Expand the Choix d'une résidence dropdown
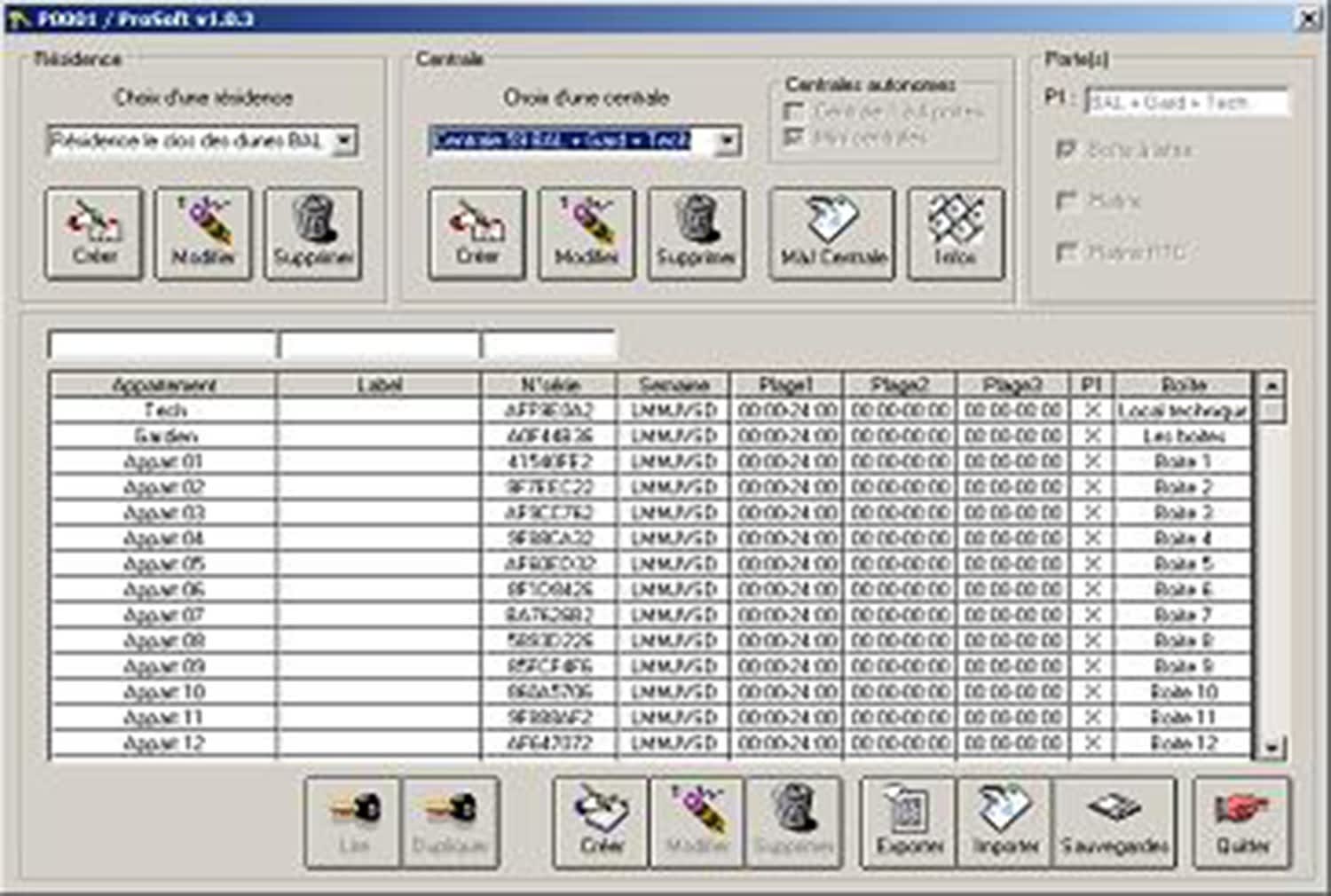1331x896 pixels. (x=345, y=140)
